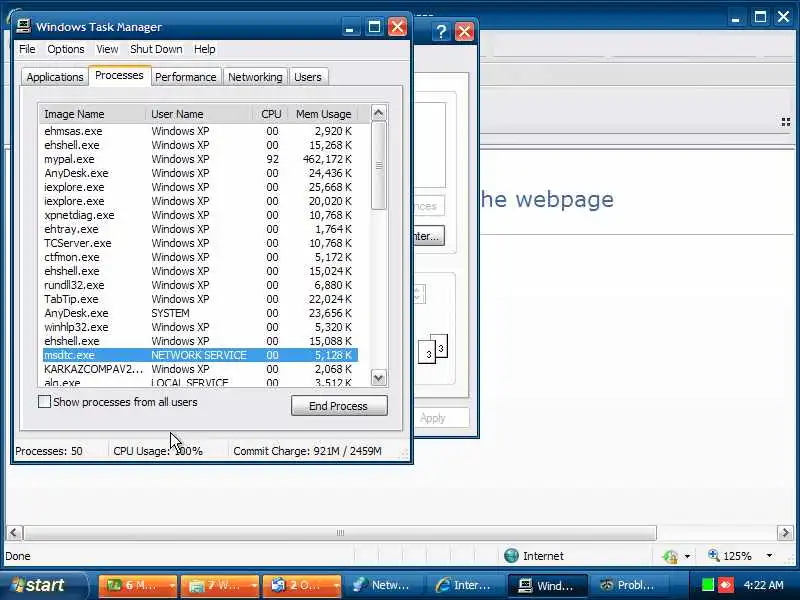Open the Start menu

pos(44,585)
